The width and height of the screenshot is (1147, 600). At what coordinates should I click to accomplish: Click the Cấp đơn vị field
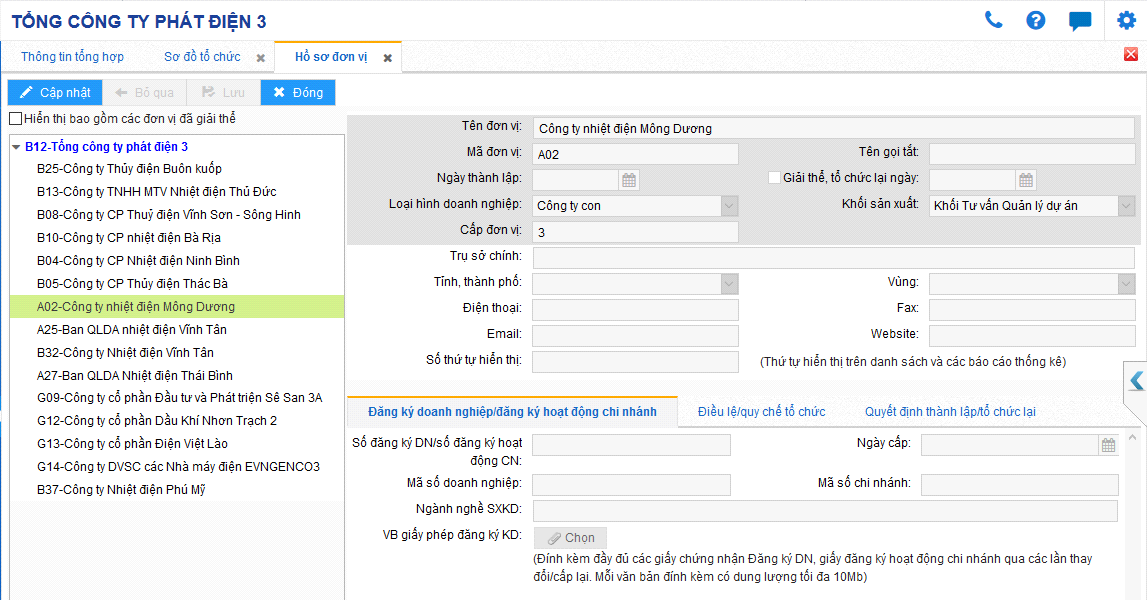click(635, 233)
